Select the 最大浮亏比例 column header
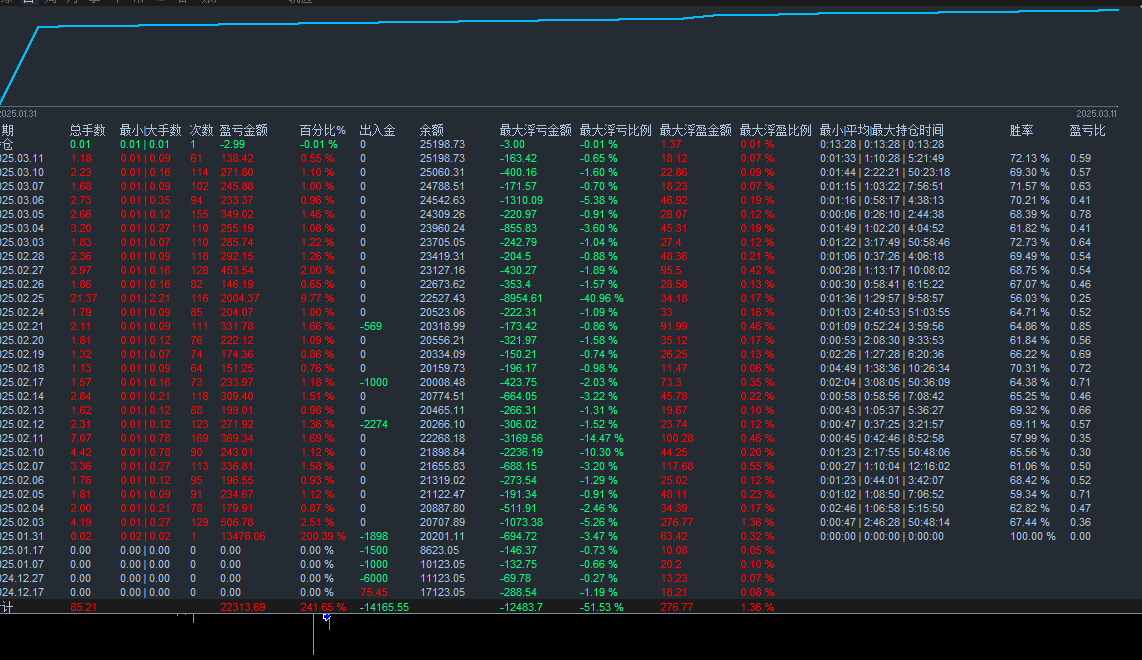Screen dimensions: 1142x660 point(615,130)
